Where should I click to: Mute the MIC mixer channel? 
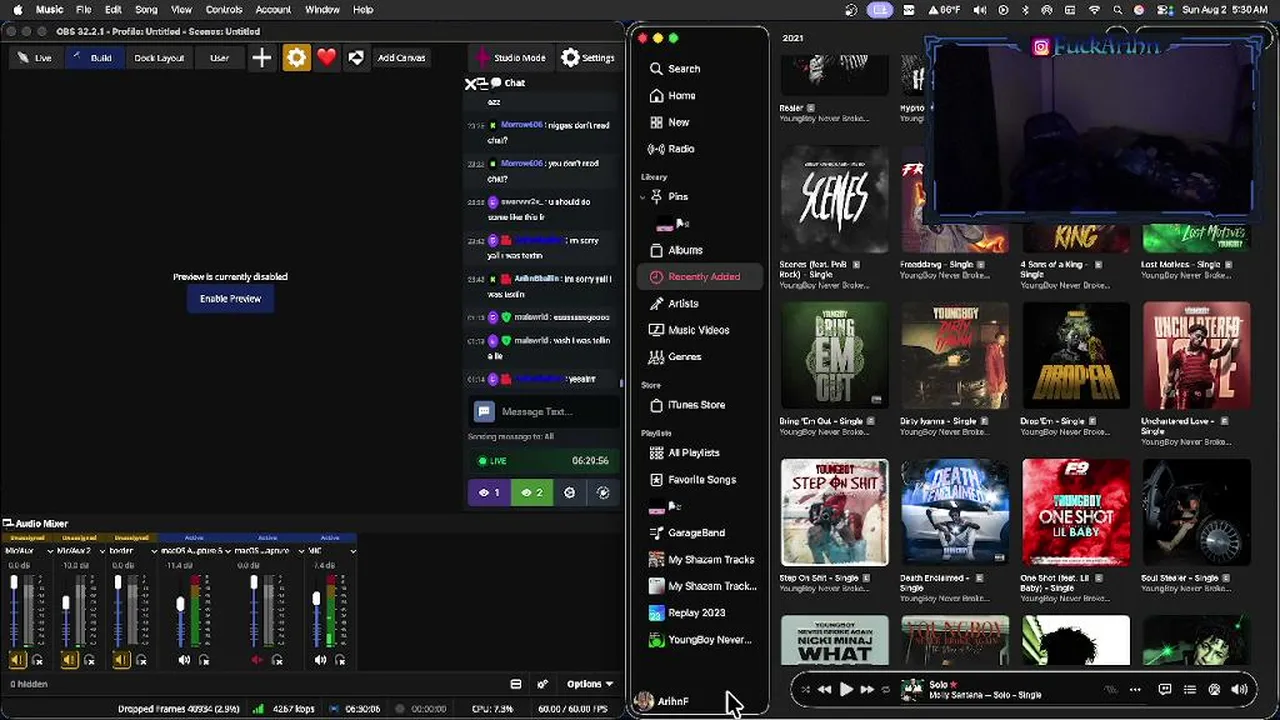pyautogui.click(x=320, y=660)
